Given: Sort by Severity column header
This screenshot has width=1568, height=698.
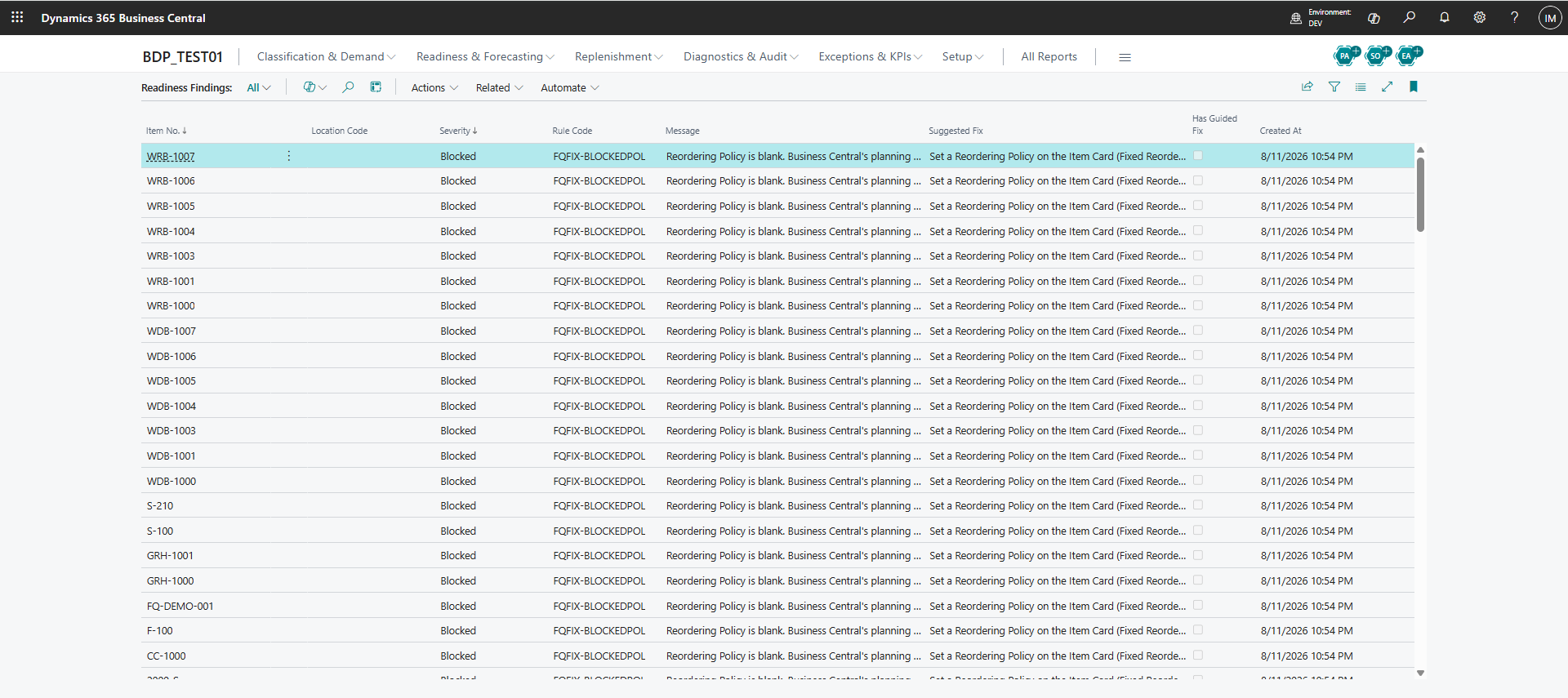Looking at the screenshot, I should click(x=458, y=131).
